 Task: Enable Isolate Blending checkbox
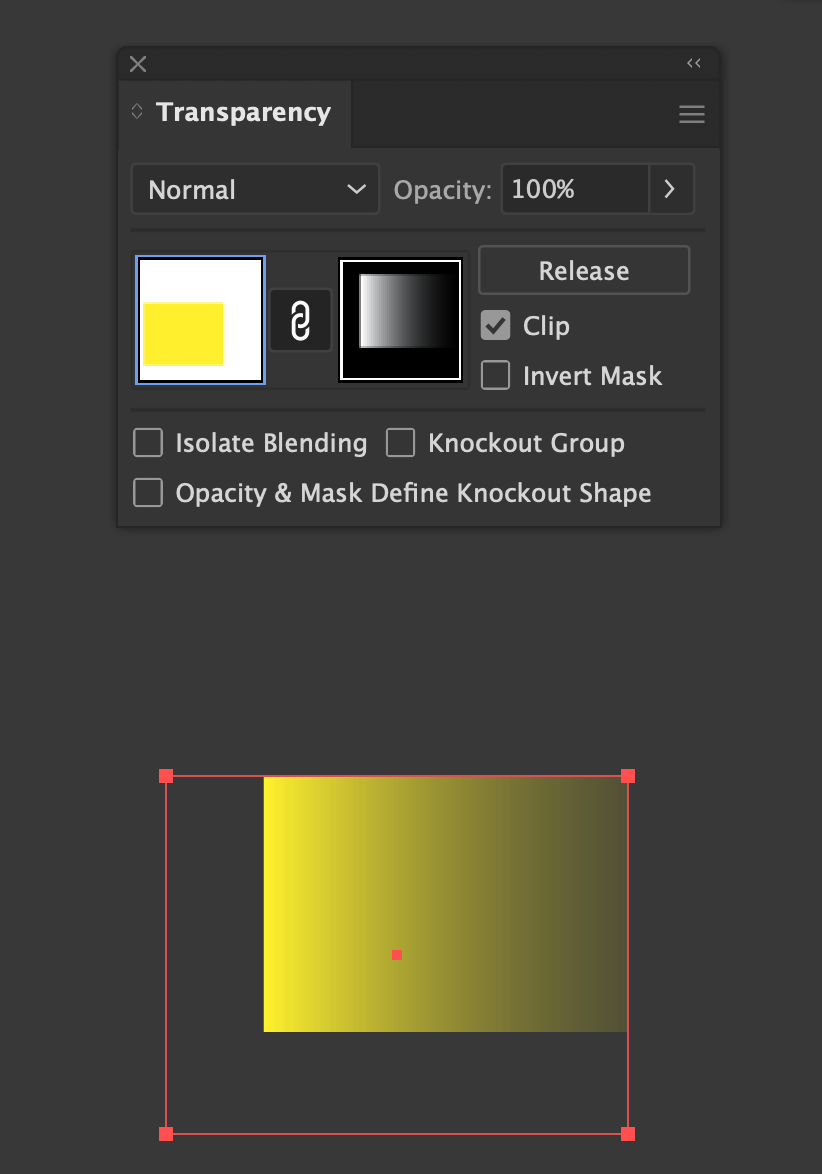point(147,442)
